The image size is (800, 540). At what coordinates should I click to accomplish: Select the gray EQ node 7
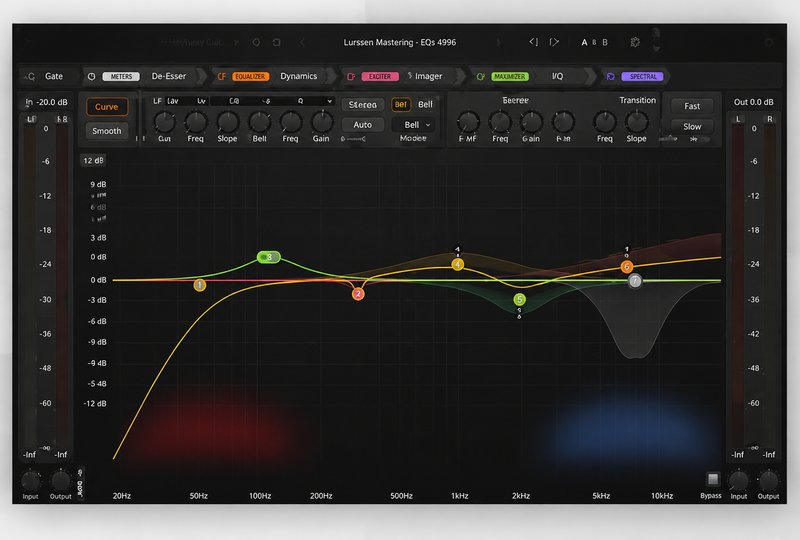click(635, 280)
